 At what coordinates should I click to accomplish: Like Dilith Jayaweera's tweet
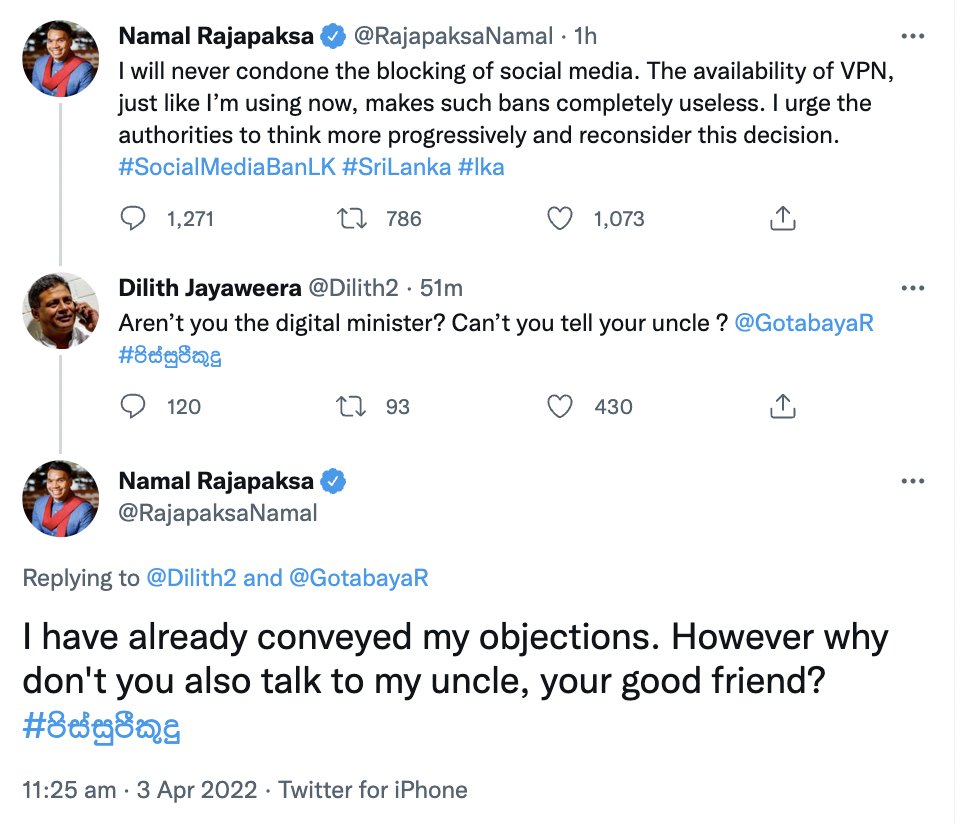562,406
